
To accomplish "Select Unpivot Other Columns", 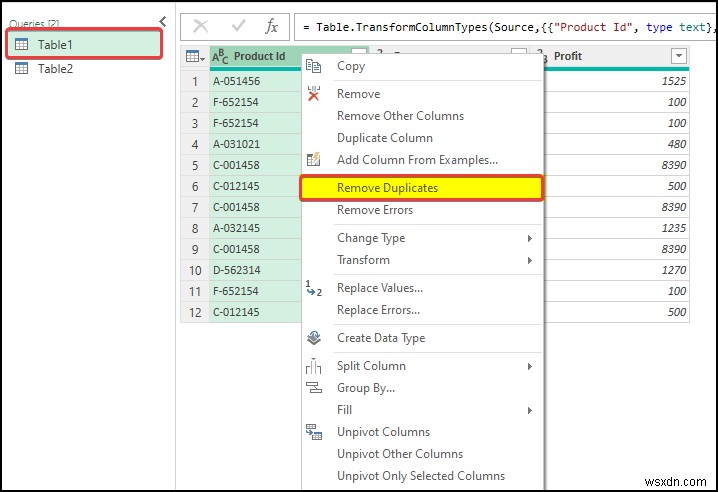I will 400,454.
